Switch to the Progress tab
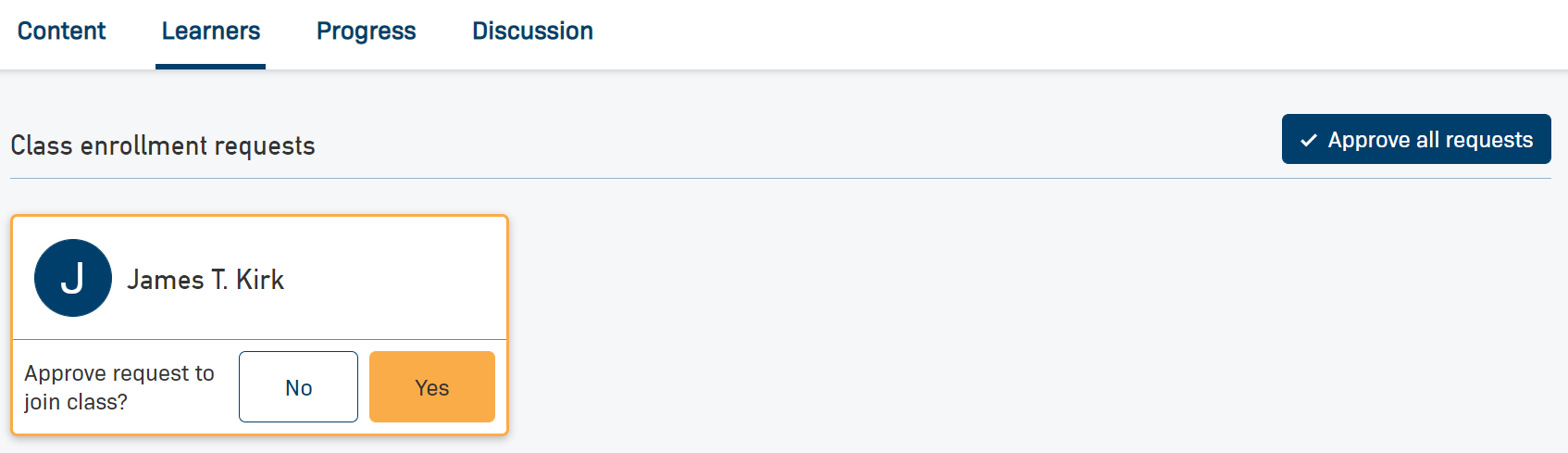This screenshot has width=1568, height=453. pos(367,31)
